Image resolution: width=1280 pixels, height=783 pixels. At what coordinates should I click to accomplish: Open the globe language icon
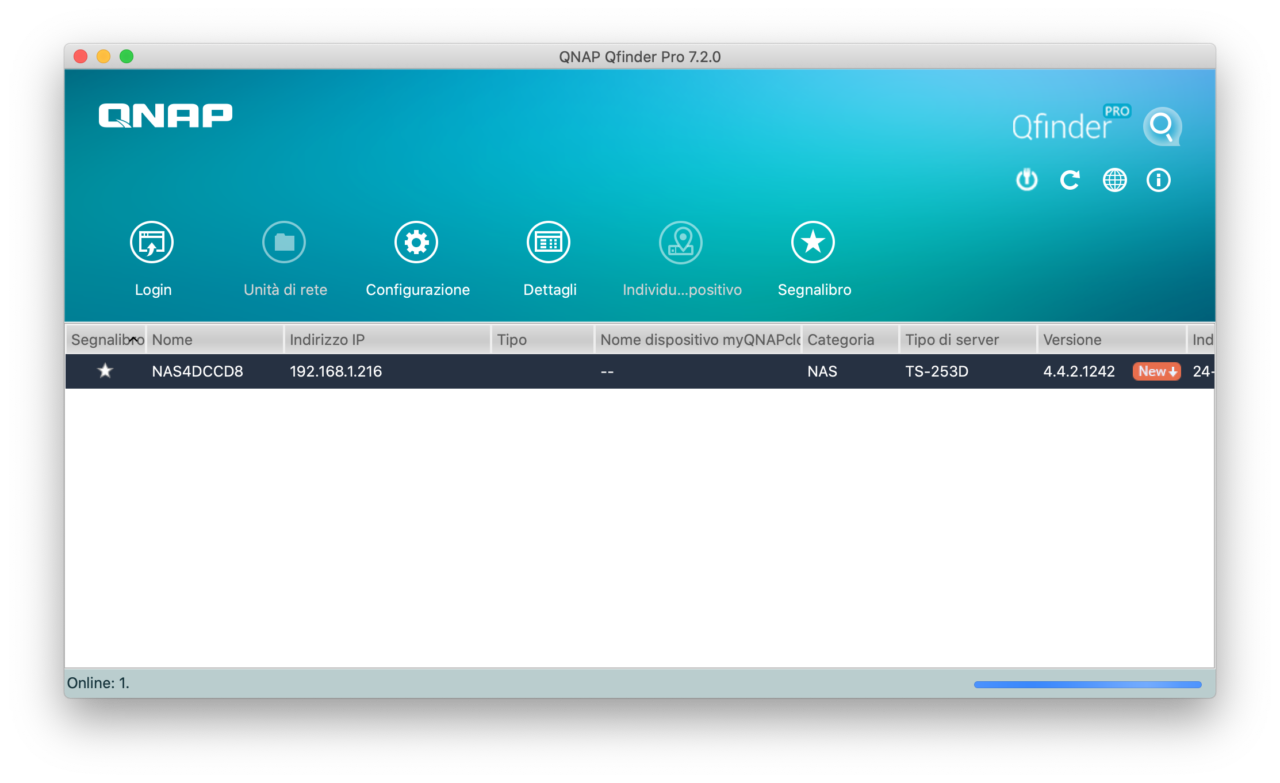point(1114,179)
